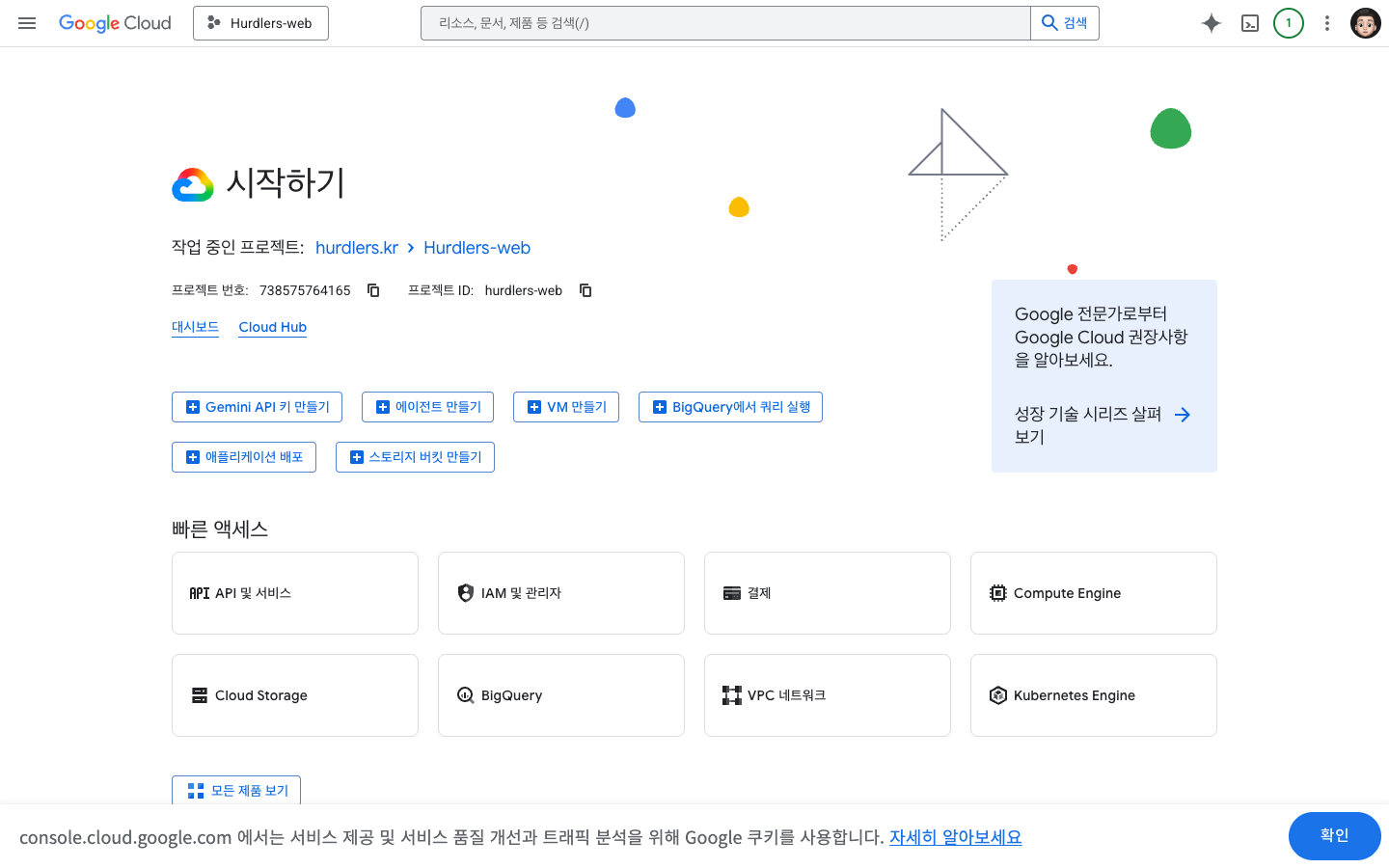Focus the resource search field
Image resolution: width=1389 pixels, height=868 pixels.
[725, 23]
